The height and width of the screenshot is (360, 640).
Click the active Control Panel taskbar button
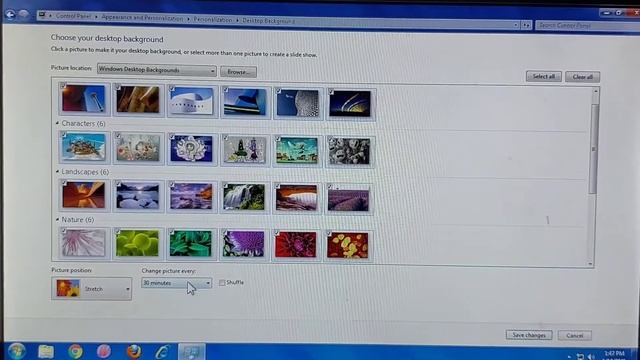(x=191, y=352)
